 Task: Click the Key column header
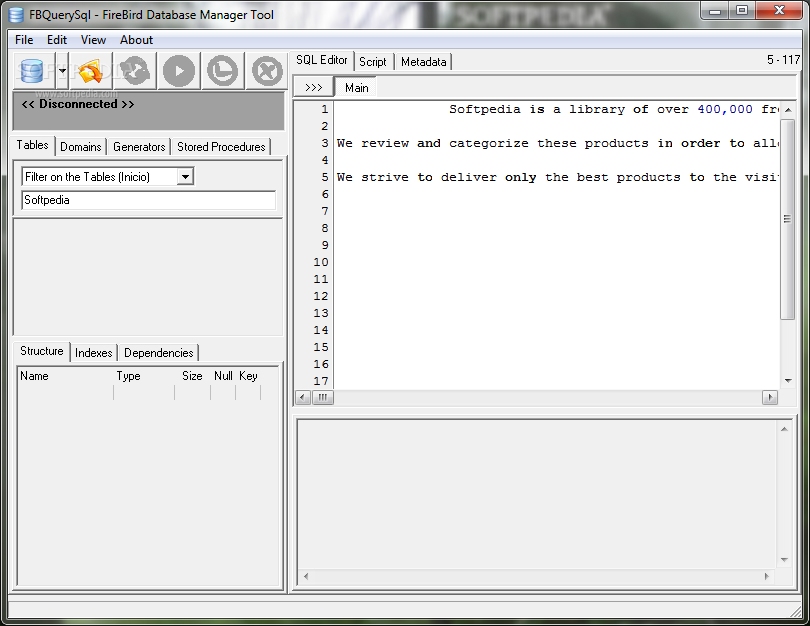click(x=248, y=377)
